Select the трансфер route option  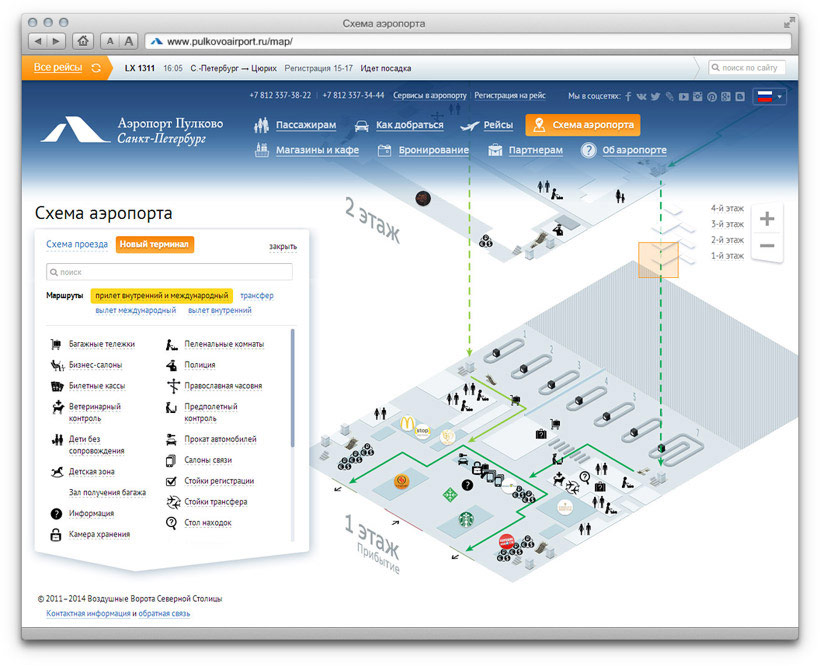tap(257, 295)
